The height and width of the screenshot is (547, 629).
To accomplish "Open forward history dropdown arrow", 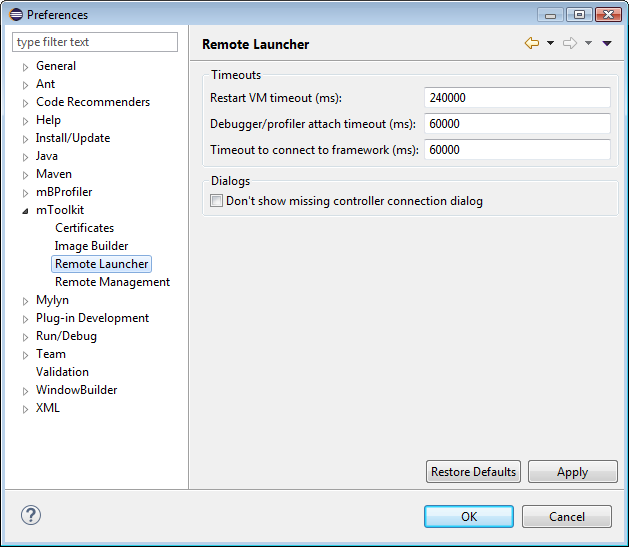I will [588, 43].
